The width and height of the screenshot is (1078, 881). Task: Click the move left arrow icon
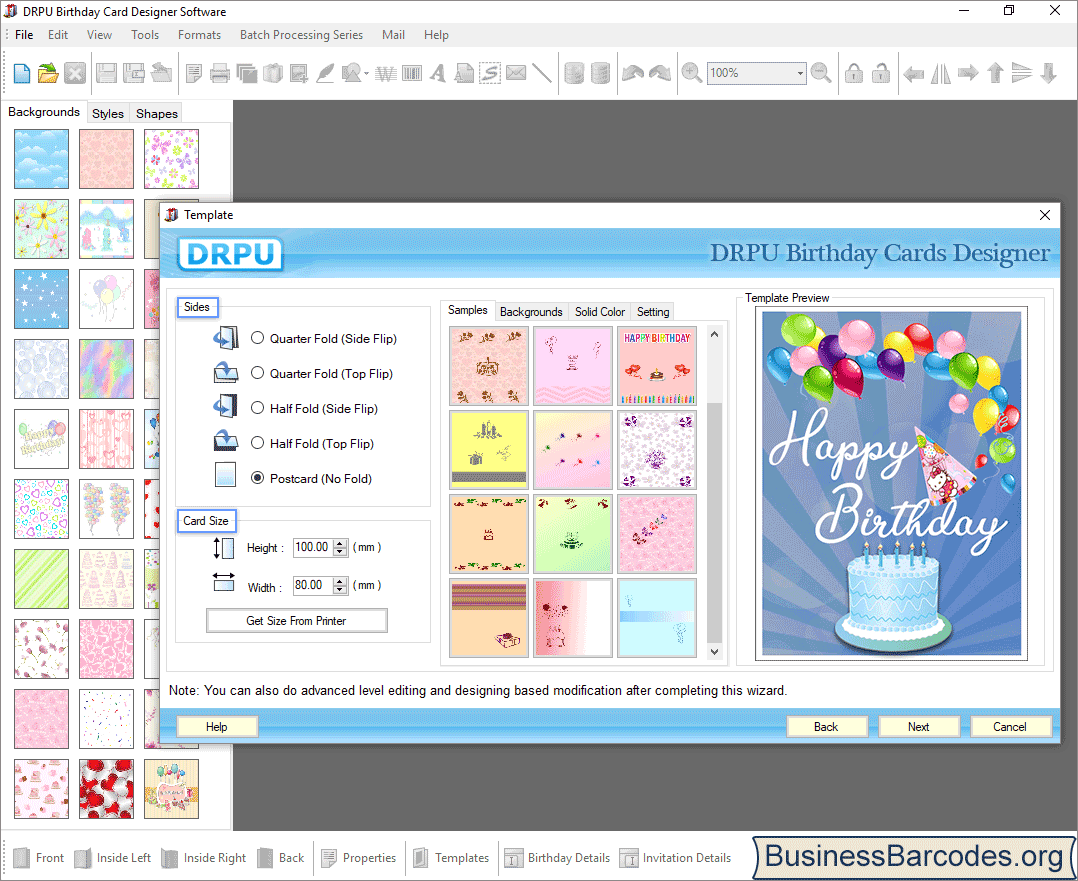pos(913,73)
